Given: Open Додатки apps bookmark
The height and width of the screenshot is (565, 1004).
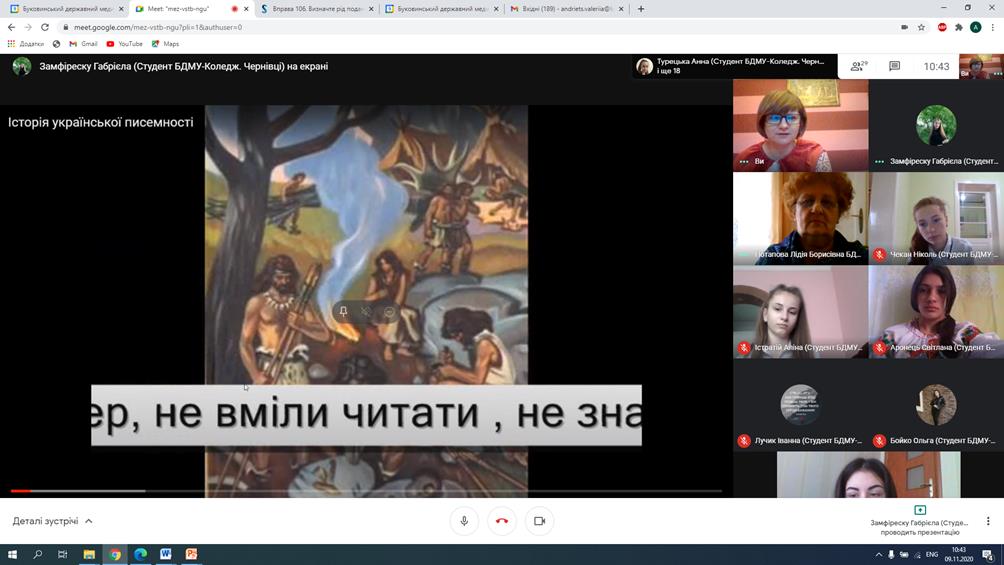Looking at the screenshot, I should pos(26,44).
